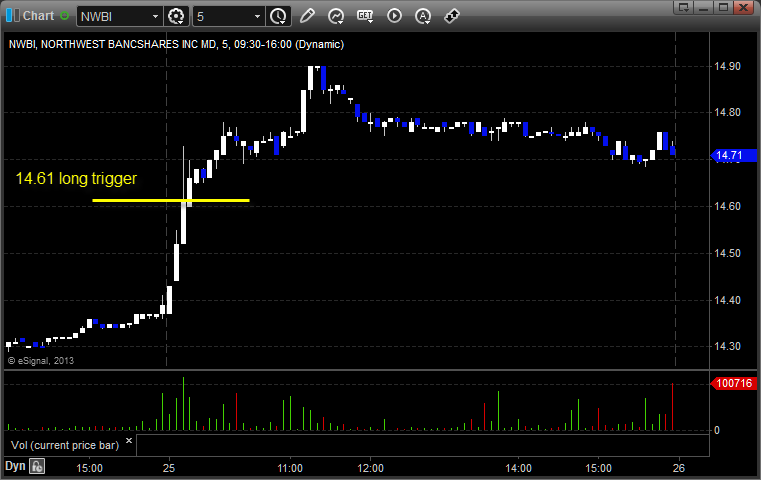Click the red 100716 volume marker
This screenshot has height=480, width=761.
coord(734,383)
